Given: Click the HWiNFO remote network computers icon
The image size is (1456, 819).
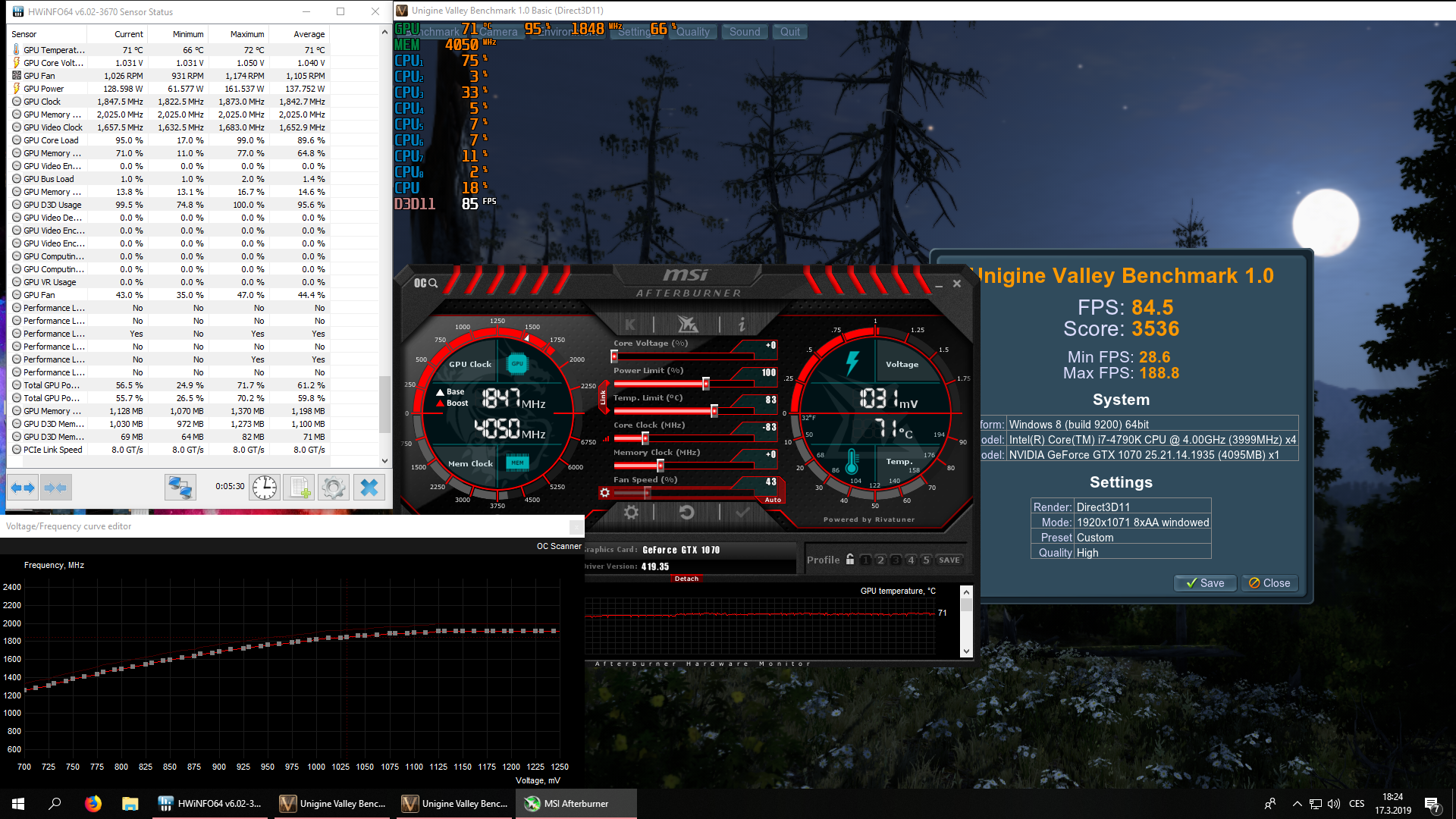Looking at the screenshot, I should tap(180, 488).
